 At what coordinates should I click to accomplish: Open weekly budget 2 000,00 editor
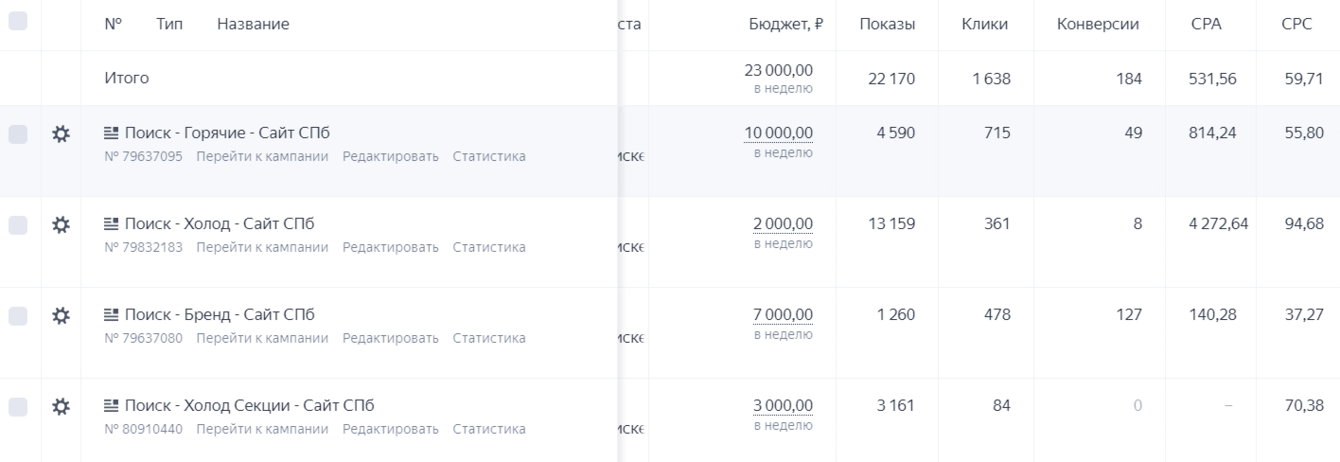click(x=782, y=223)
